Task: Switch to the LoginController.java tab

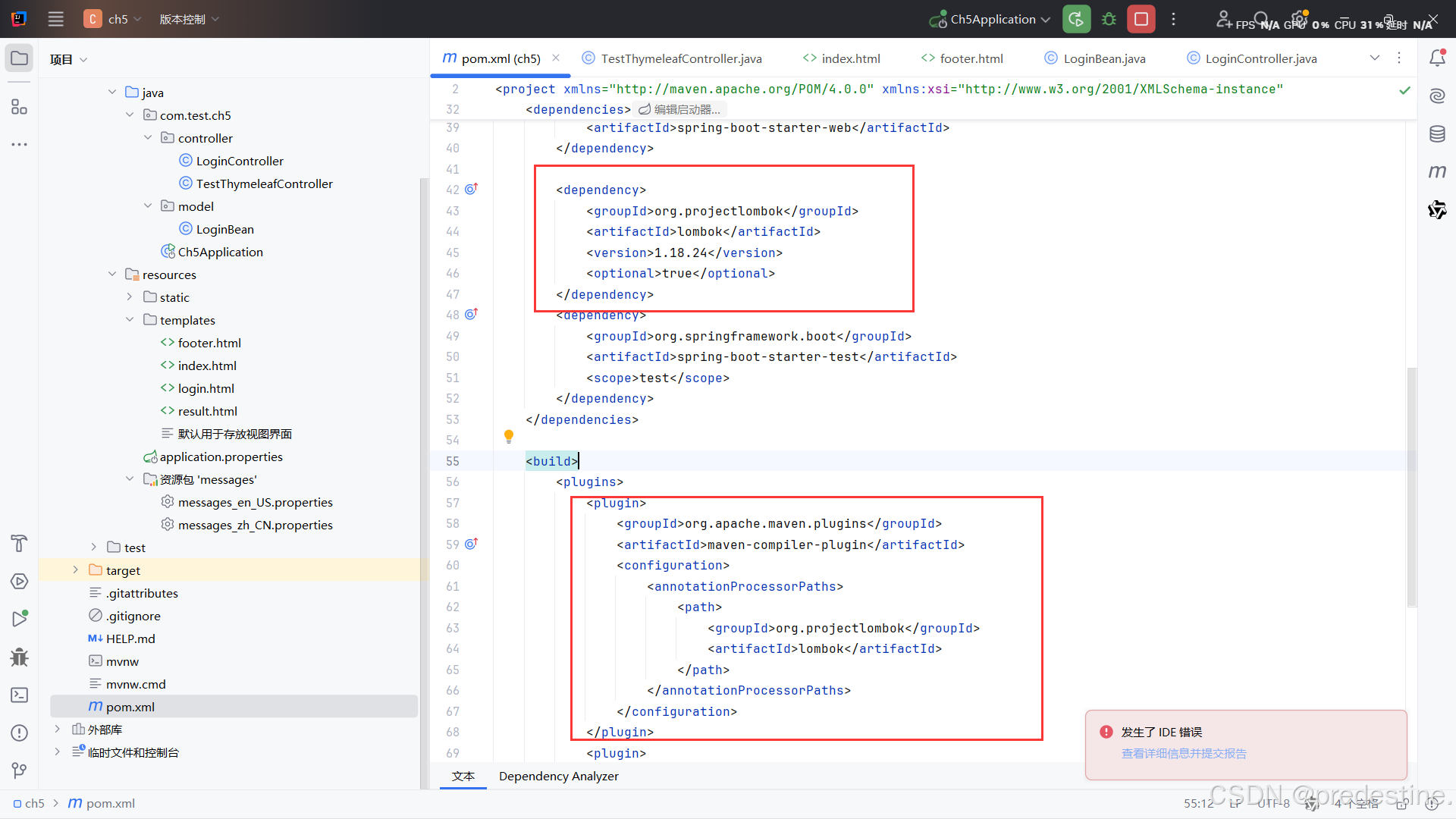Action: 1260,58
